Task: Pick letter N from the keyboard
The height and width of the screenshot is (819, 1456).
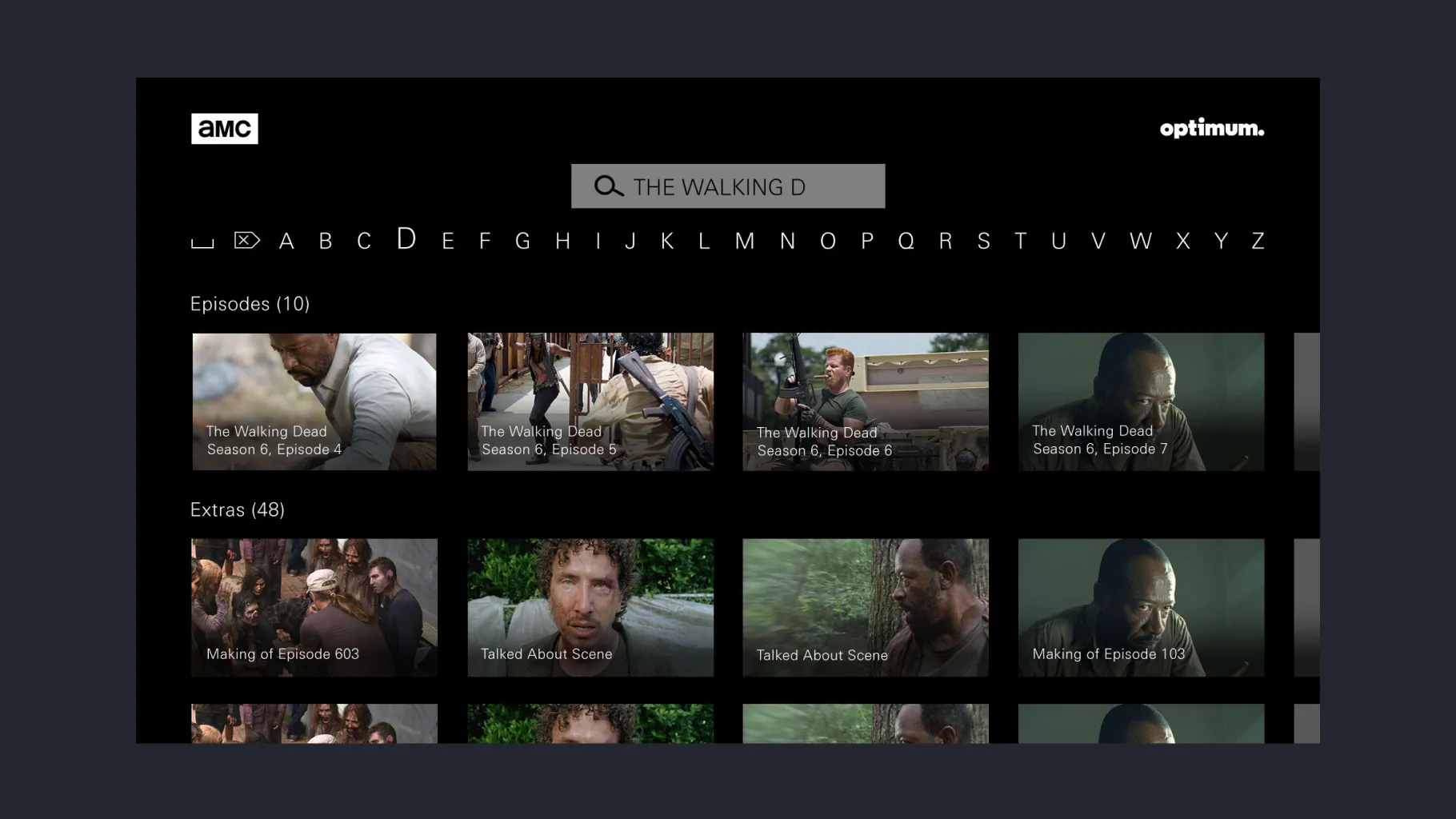Action: point(788,241)
